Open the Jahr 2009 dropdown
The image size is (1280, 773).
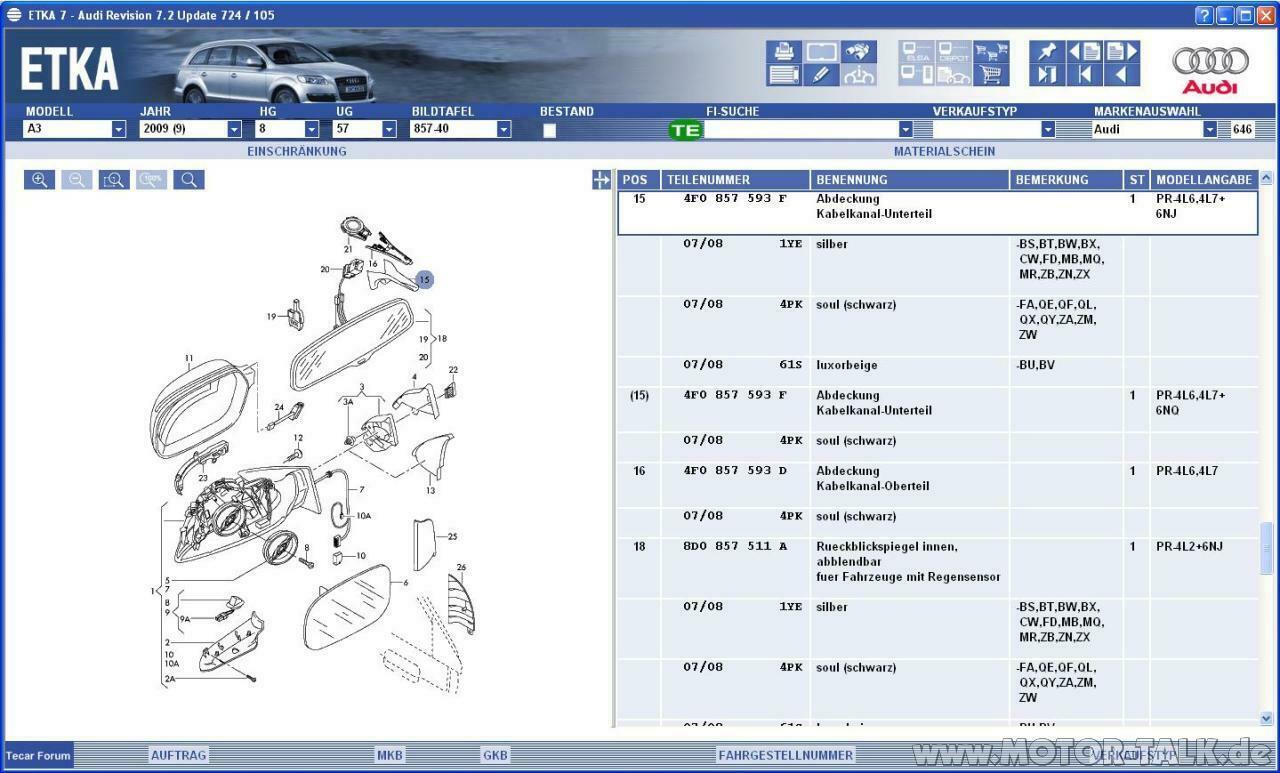[234, 129]
